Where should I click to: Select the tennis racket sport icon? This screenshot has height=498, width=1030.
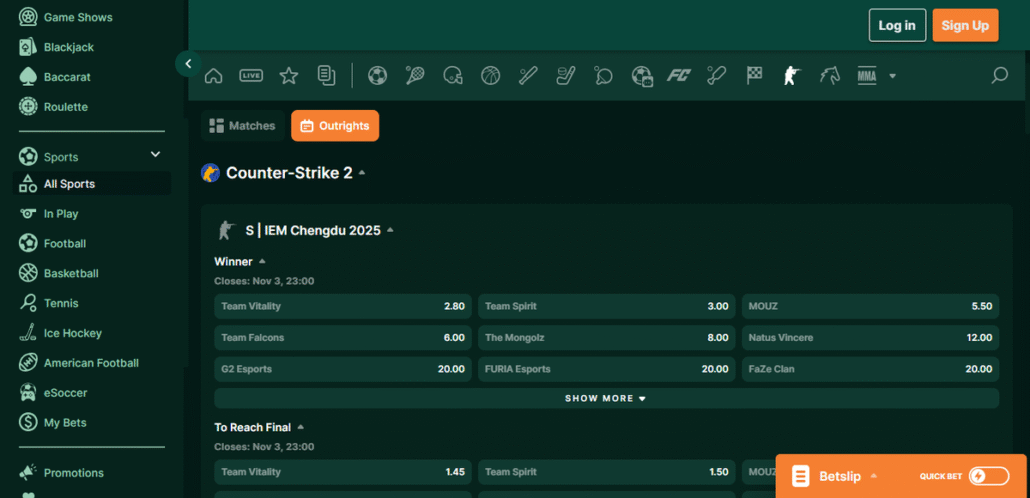click(415, 75)
